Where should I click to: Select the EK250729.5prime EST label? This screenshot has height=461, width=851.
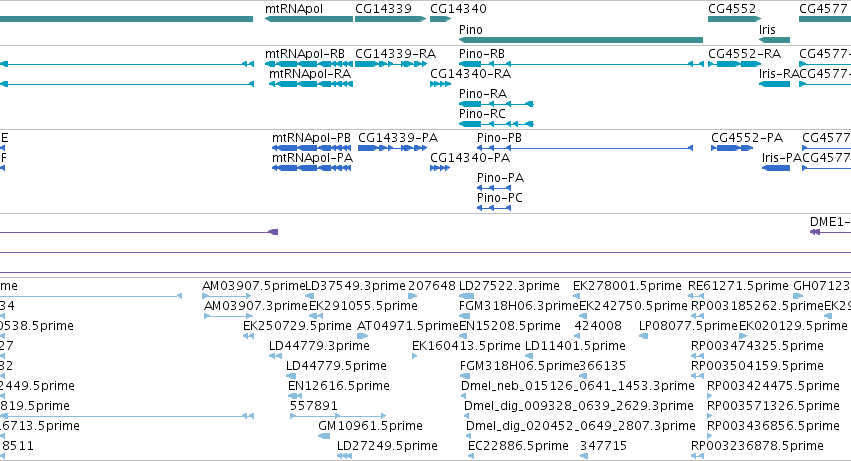[x=297, y=327]
